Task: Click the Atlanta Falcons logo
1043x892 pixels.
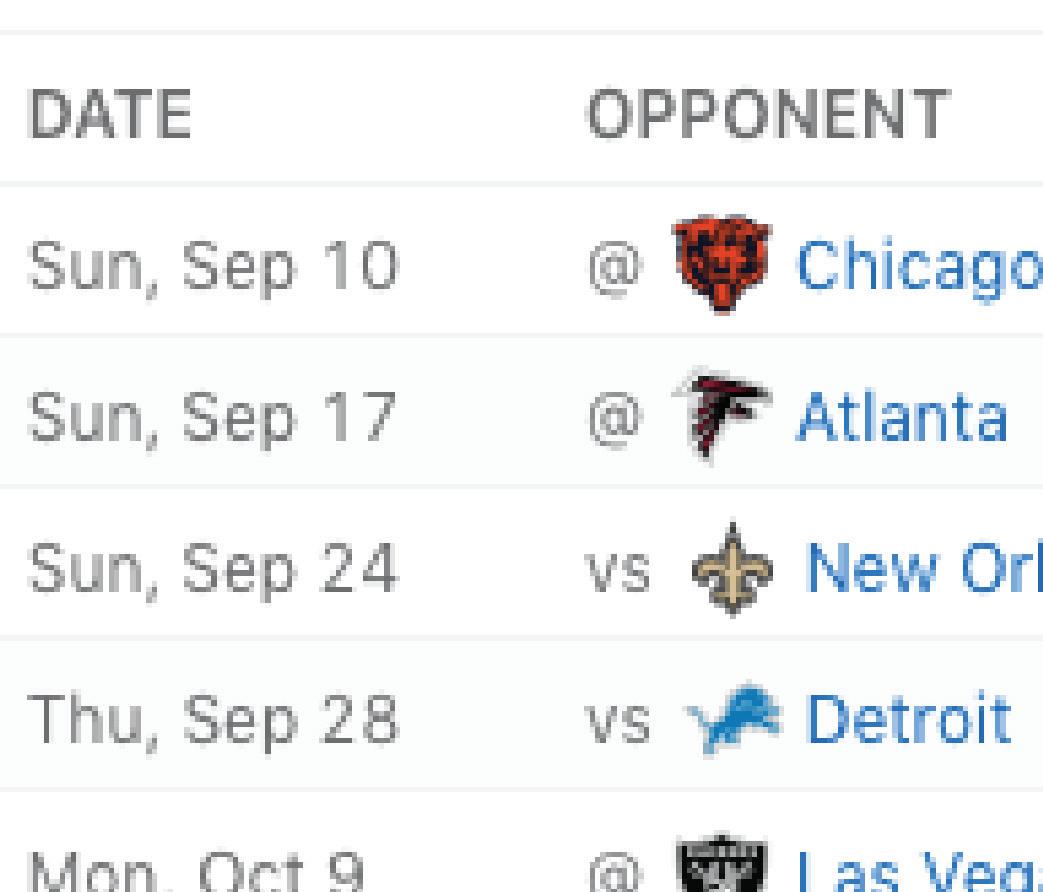Action: pos(722,415)
